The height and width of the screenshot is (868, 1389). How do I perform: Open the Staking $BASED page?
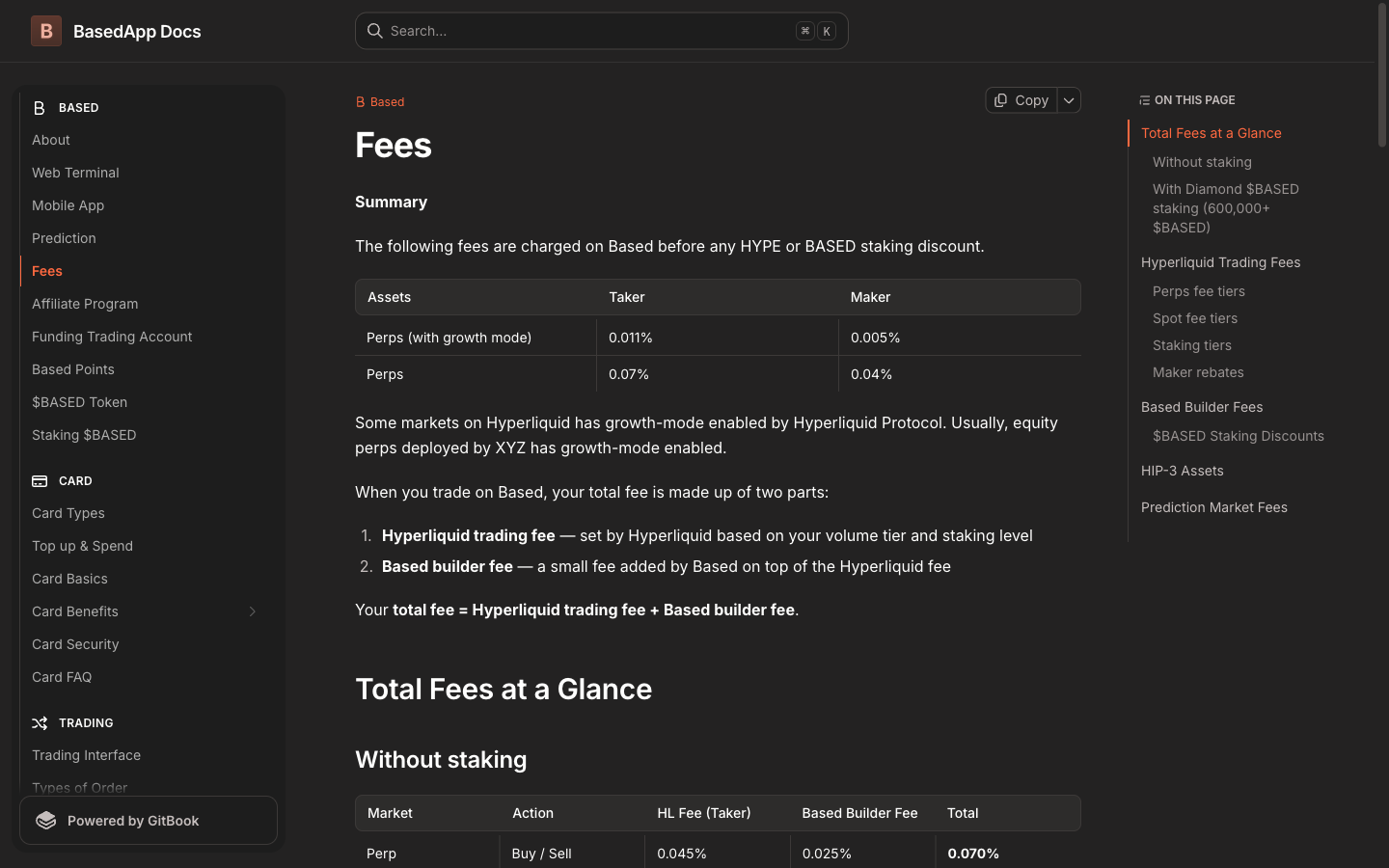pyautogui.click(x=149, y=435)
